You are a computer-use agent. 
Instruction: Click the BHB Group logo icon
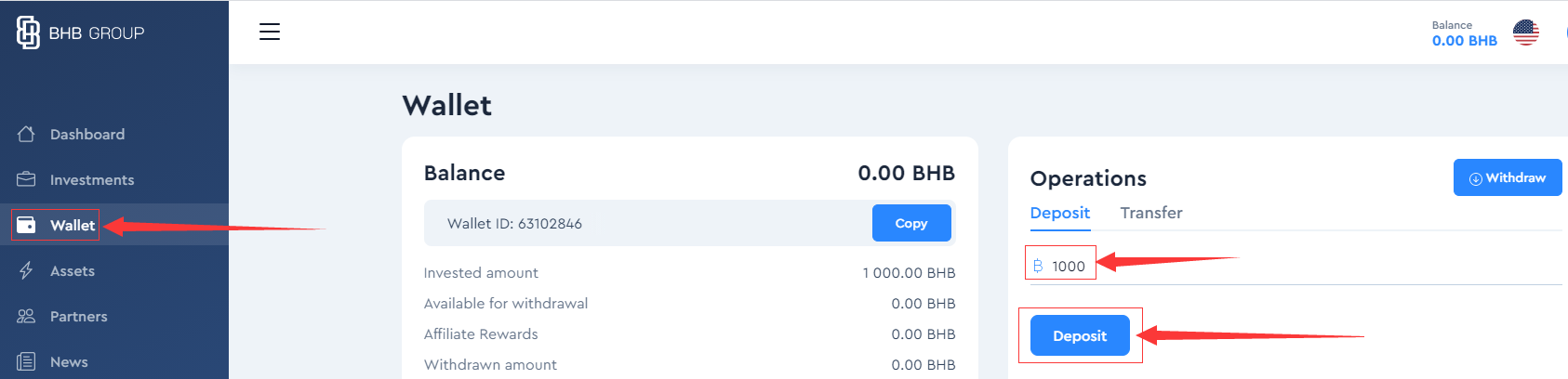tap(28, 33)
